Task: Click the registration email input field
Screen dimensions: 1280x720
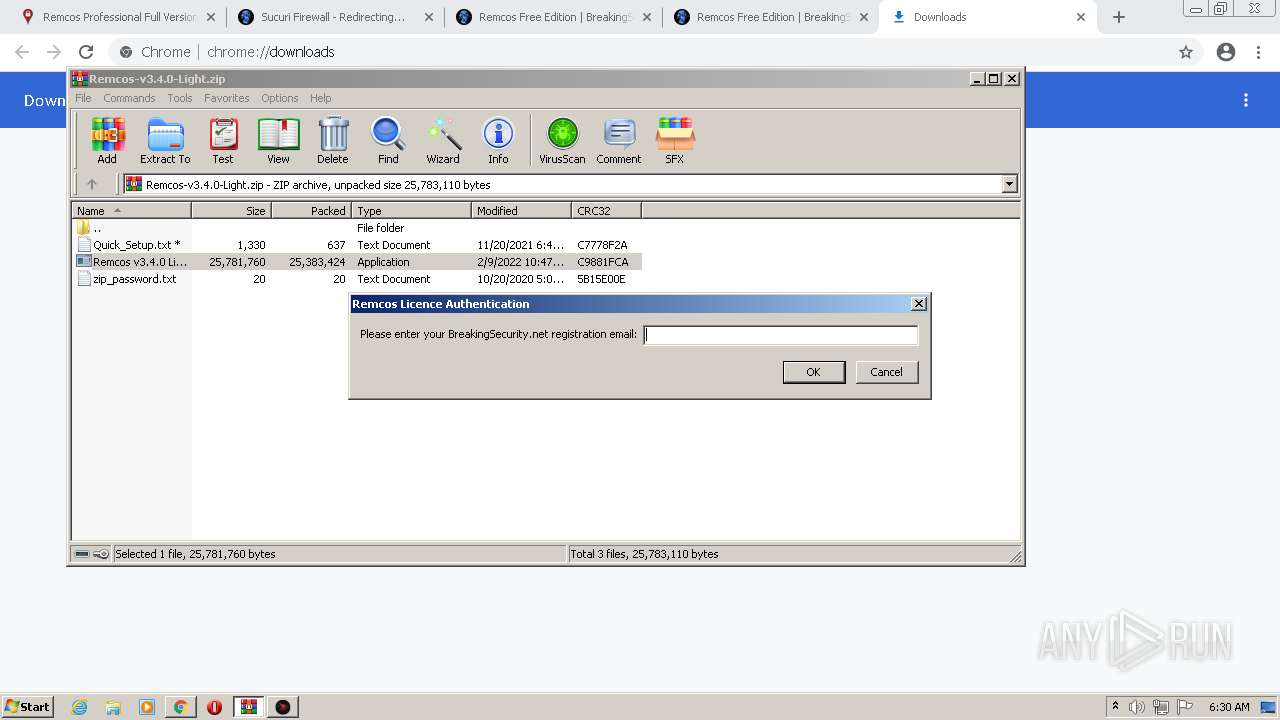Action: 780,335
